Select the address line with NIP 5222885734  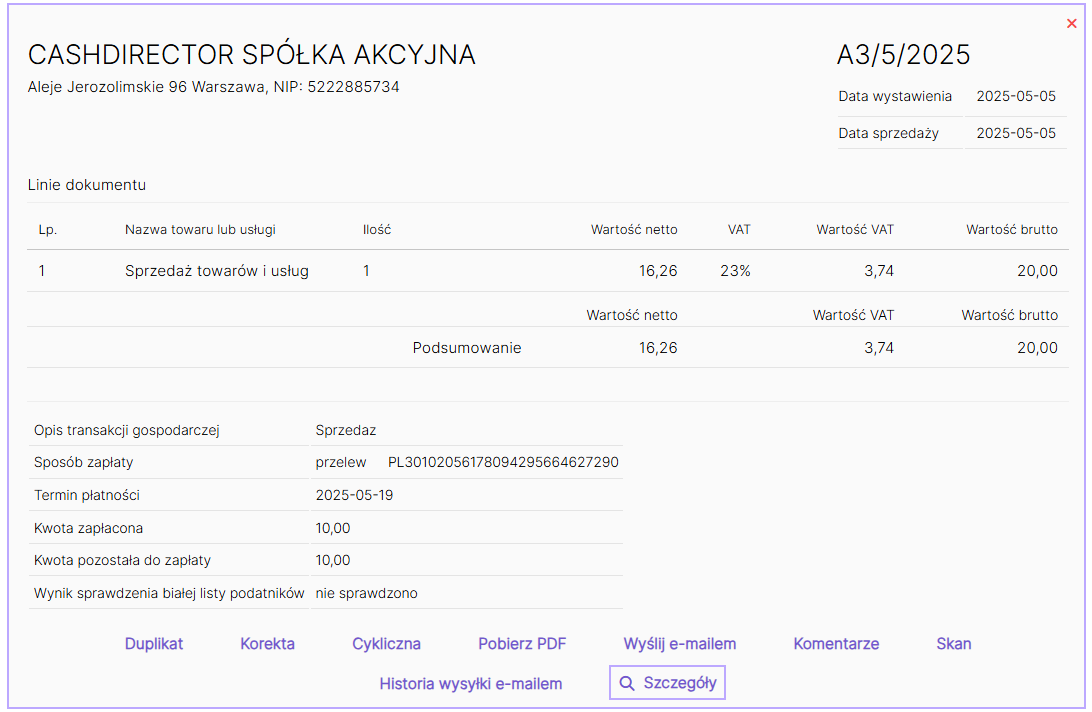pyautogui.click(x=214, y=87)
